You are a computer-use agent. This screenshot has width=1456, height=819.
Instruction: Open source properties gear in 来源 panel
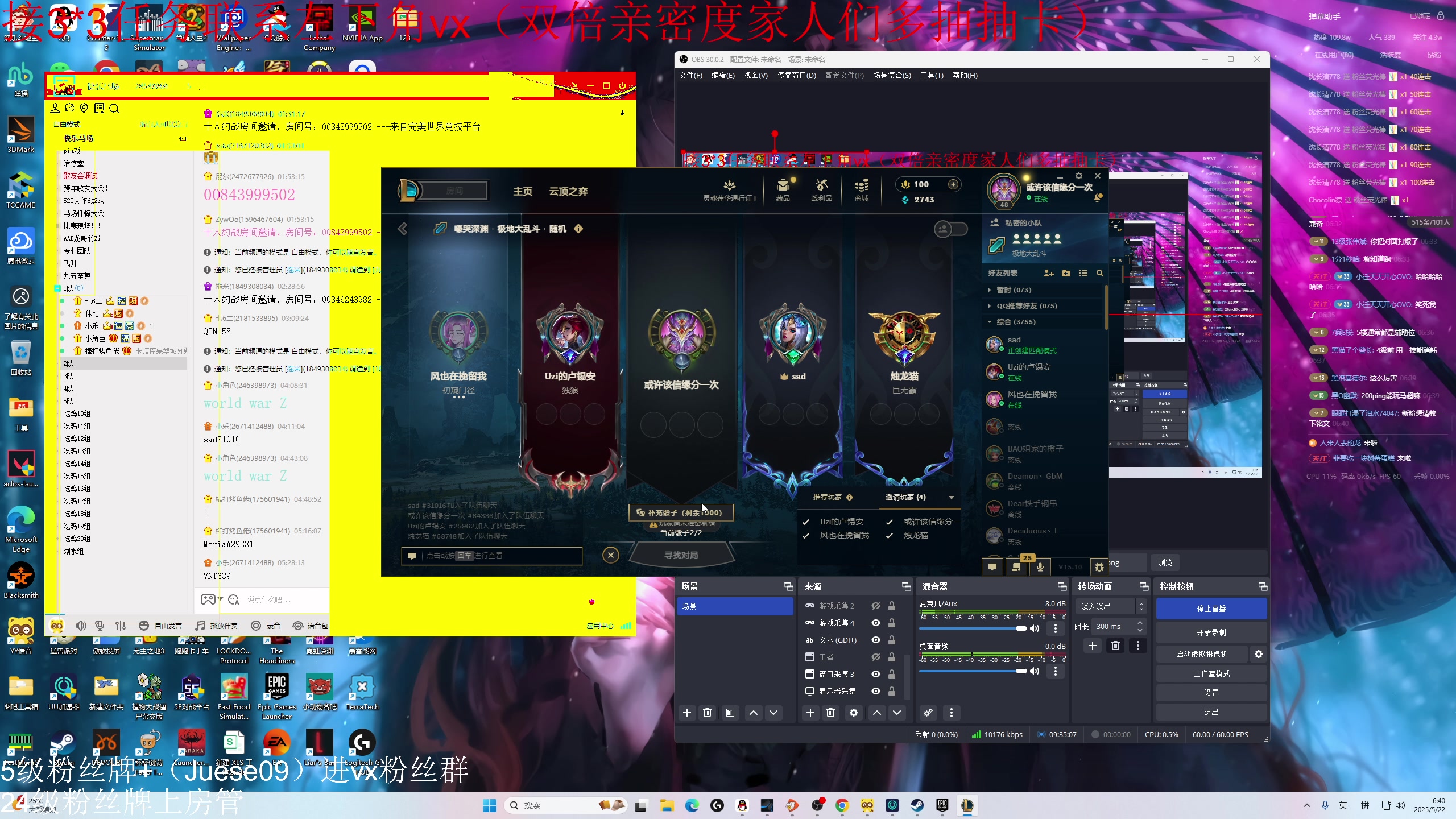(x=854, y=713)
